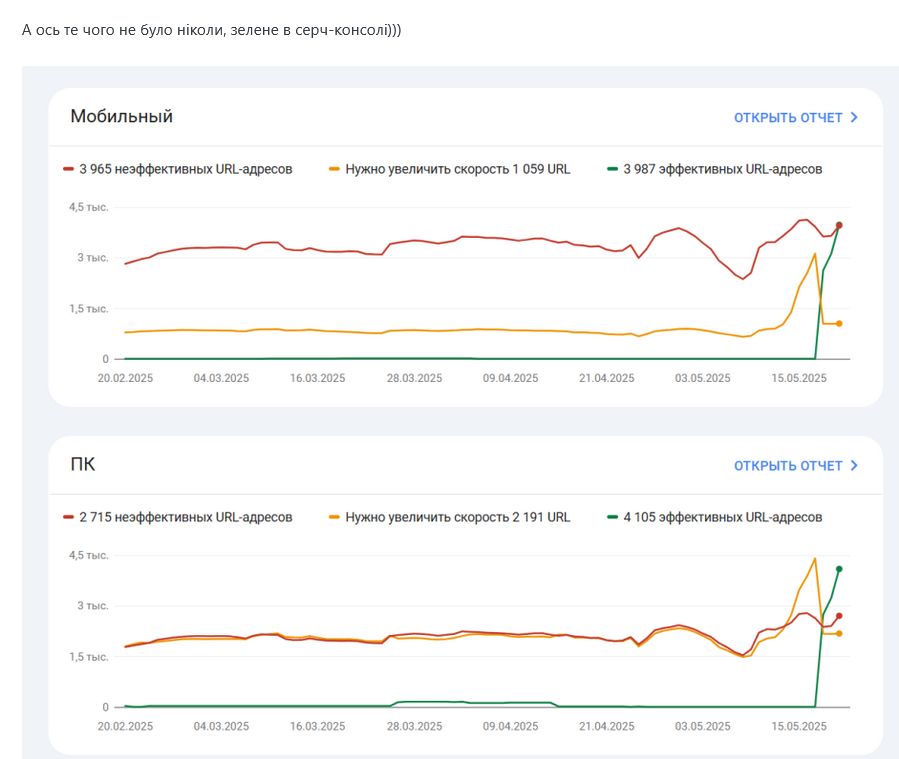The width and height of the screenshot is (899, 759).
Task: Click 15.05.2025 date on ПК chart axis
Action: pyautogui.click(x=797, y=726)
